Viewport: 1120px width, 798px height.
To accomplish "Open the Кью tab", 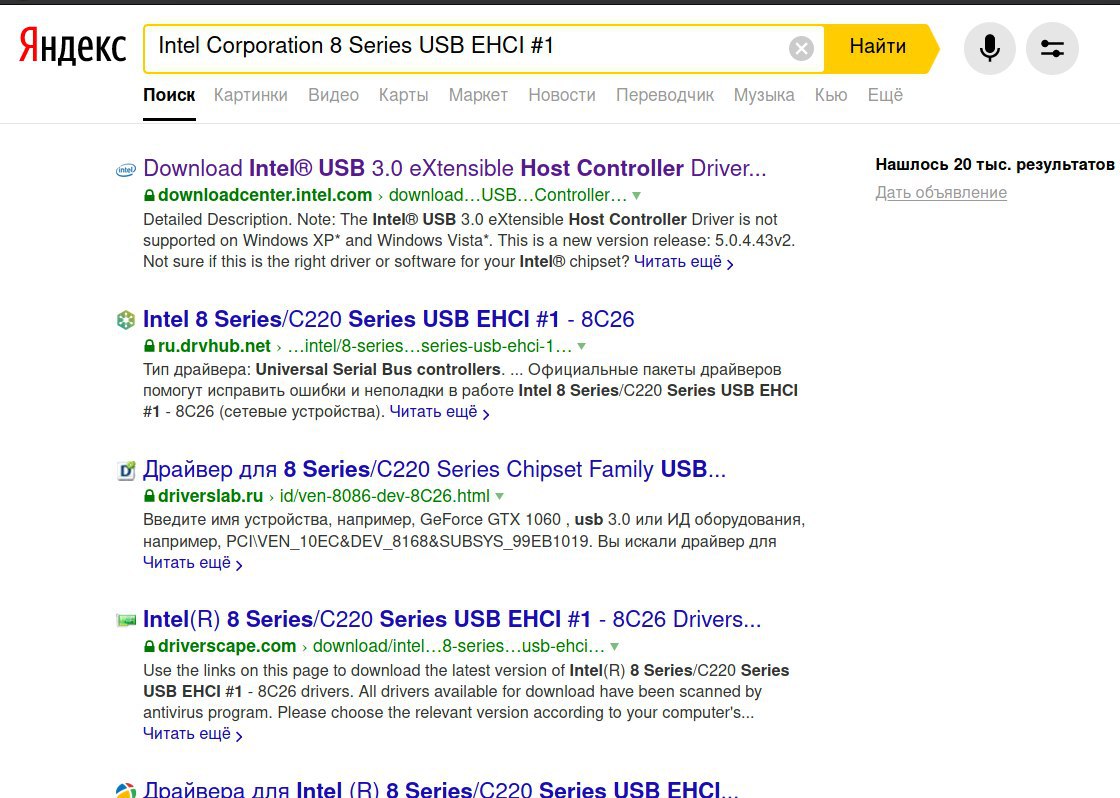I will [x=831, y=95].
